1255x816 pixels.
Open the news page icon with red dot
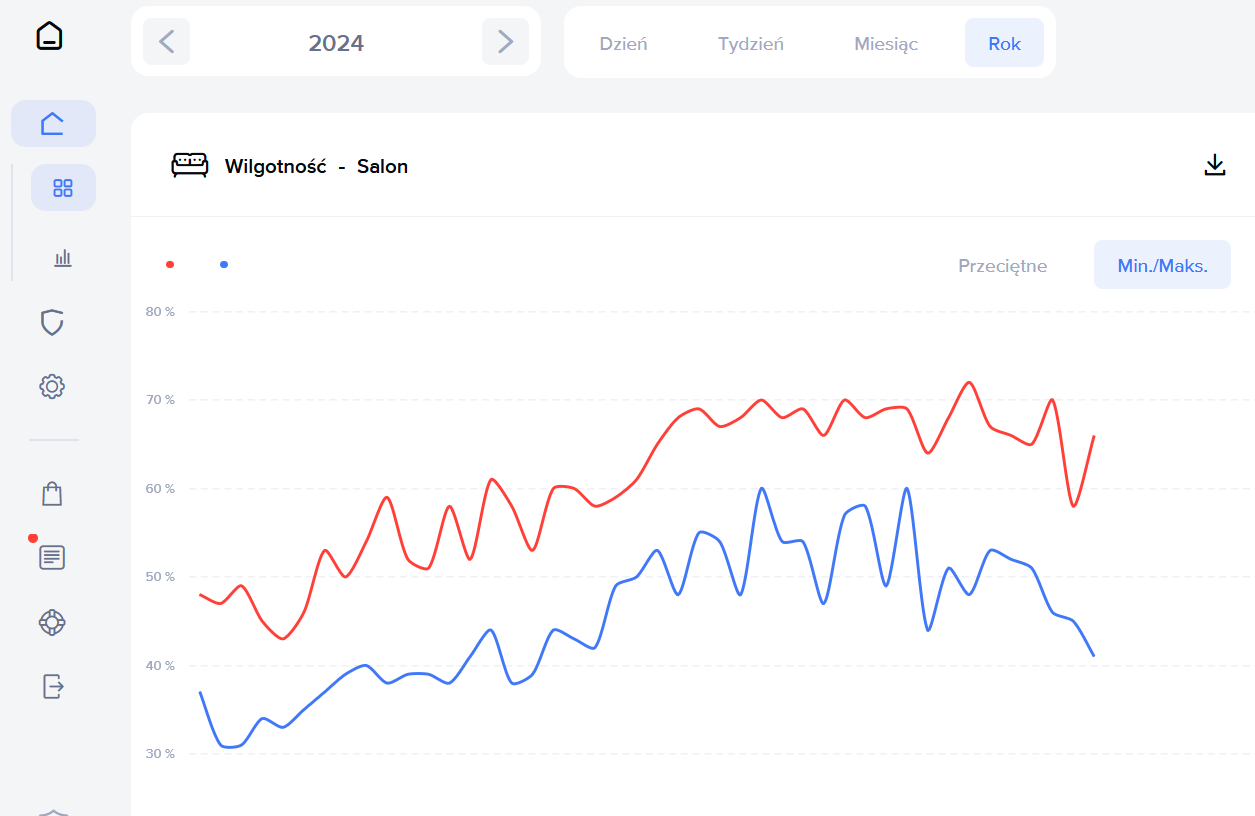click(x=52, y=557)
